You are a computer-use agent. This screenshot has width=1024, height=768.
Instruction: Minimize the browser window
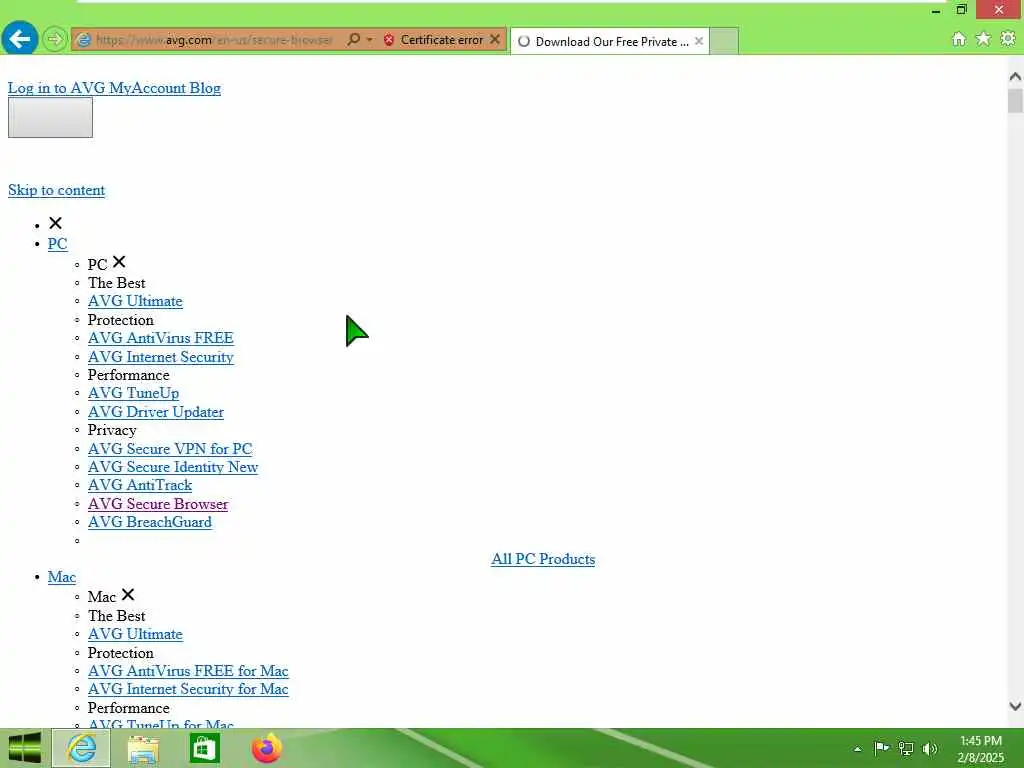(x=936, y=10)
